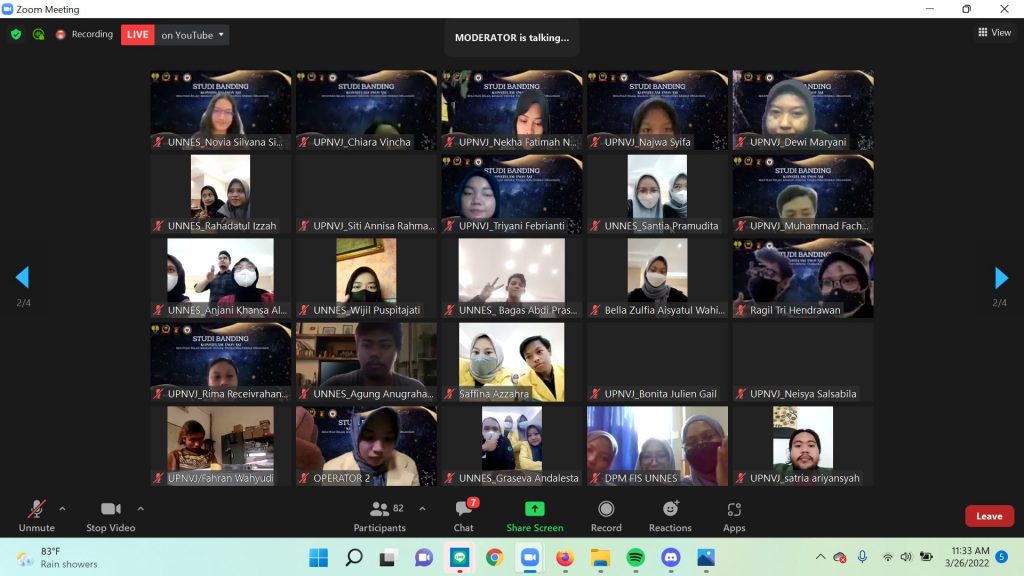Leave the meeting
The width and height of the screenshot is (1024, 576).
(988, 516)
